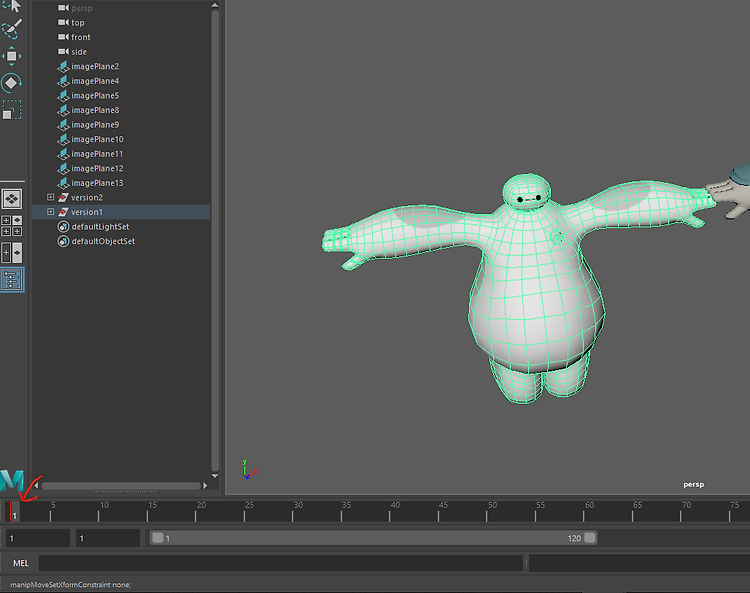This screenshot has width=750, height=593.
Task: Click the Outliner horizontal scrollbar
Action: tap(121, 486)
